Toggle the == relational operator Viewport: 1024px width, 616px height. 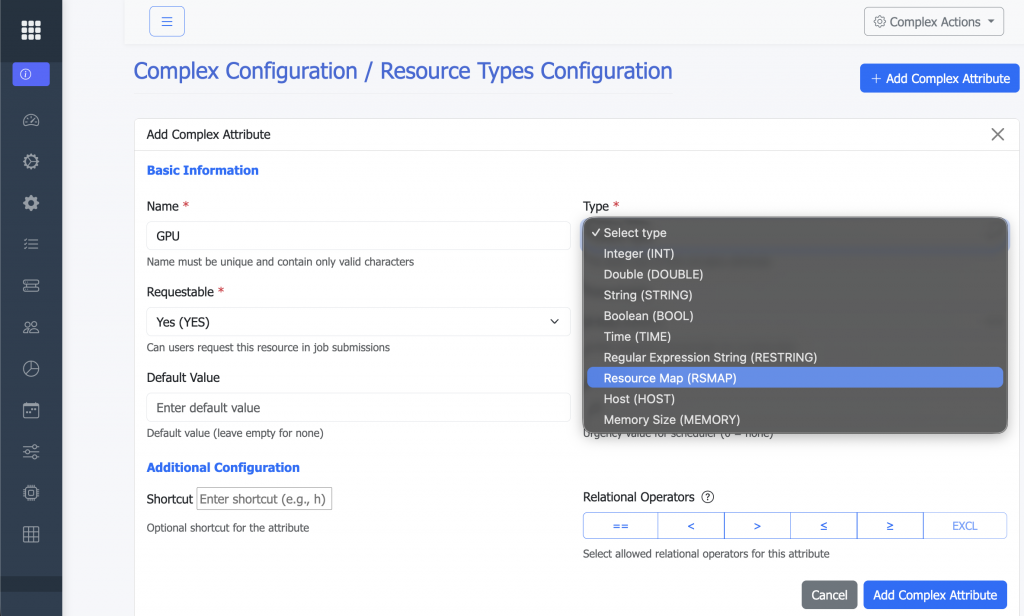pyautogui.click(x=621, y=525)
